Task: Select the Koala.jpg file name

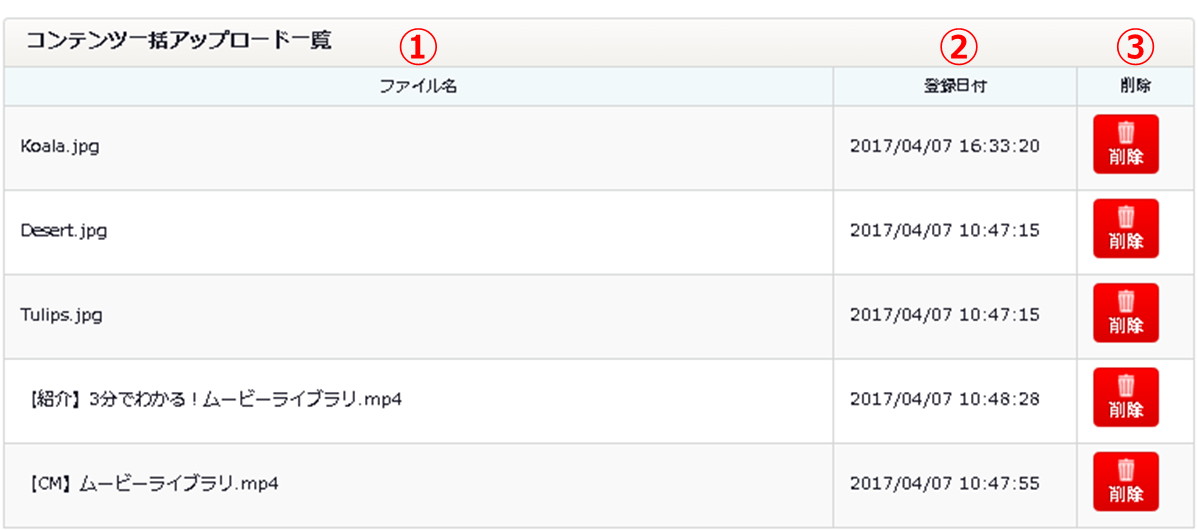Action: (60, 147)
